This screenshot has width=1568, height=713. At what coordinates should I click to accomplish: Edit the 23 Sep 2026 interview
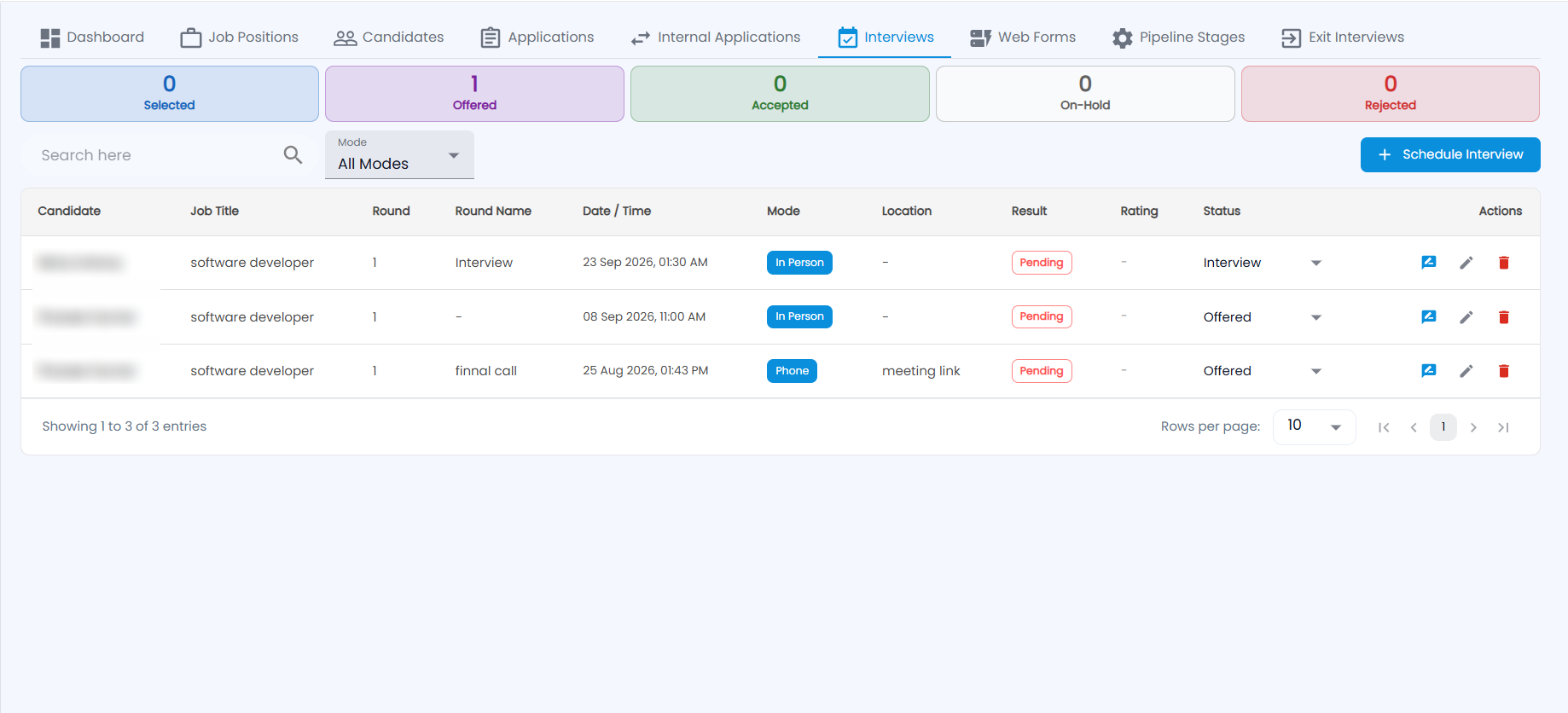[1466, 263]
